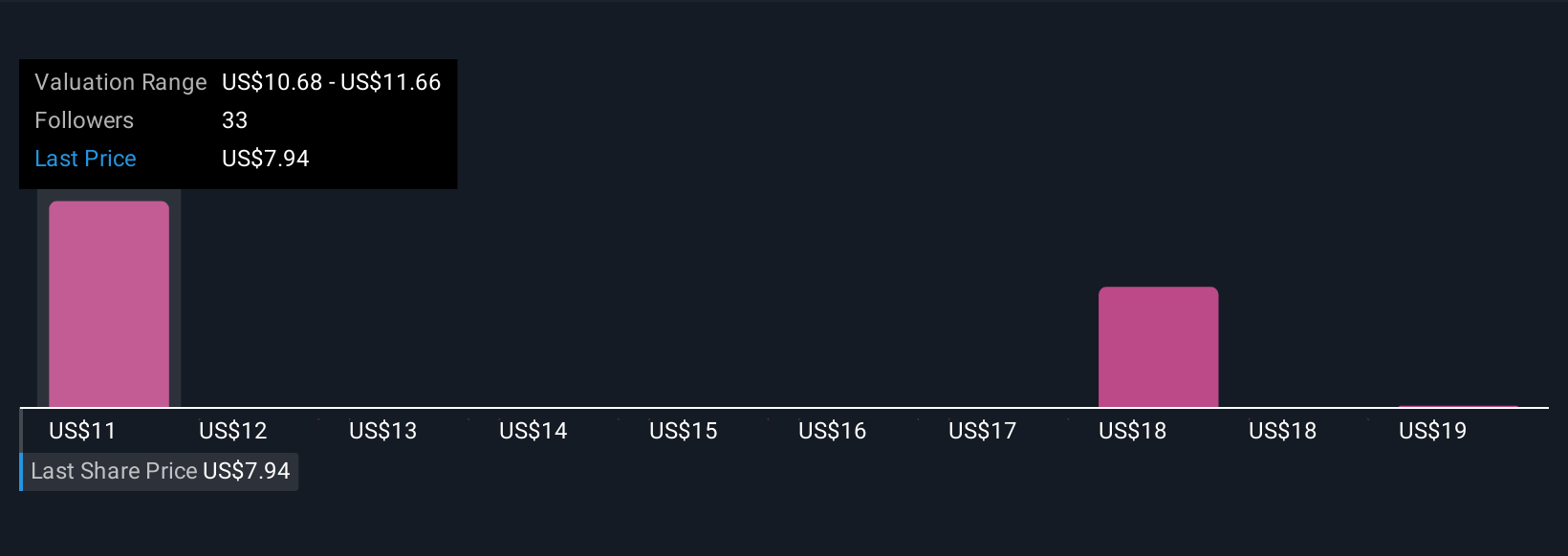Click the US$12 axis label
This screenshot has width=1568, height=556.
(x=232, y=431)
